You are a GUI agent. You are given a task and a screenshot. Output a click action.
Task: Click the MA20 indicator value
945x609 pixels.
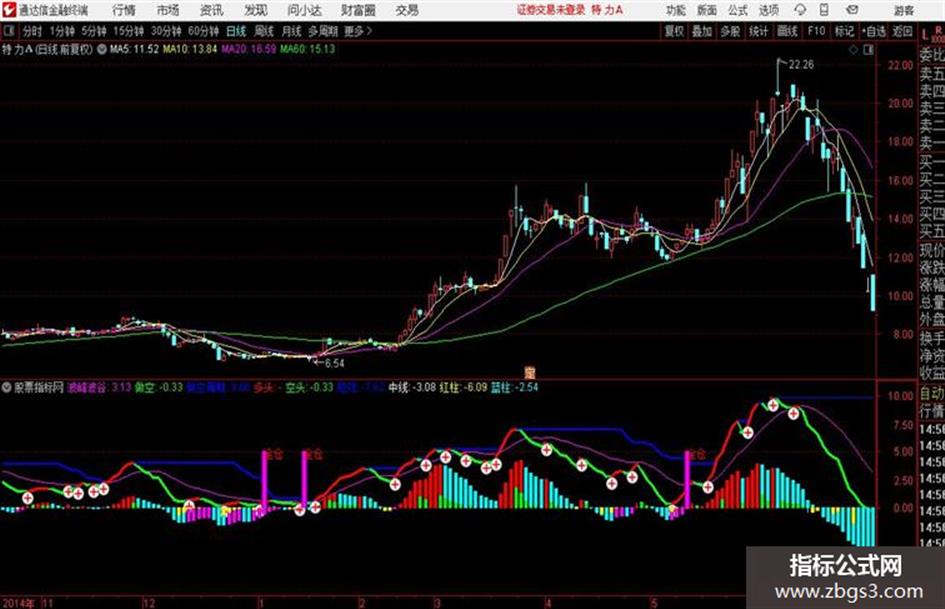point(248,49)
